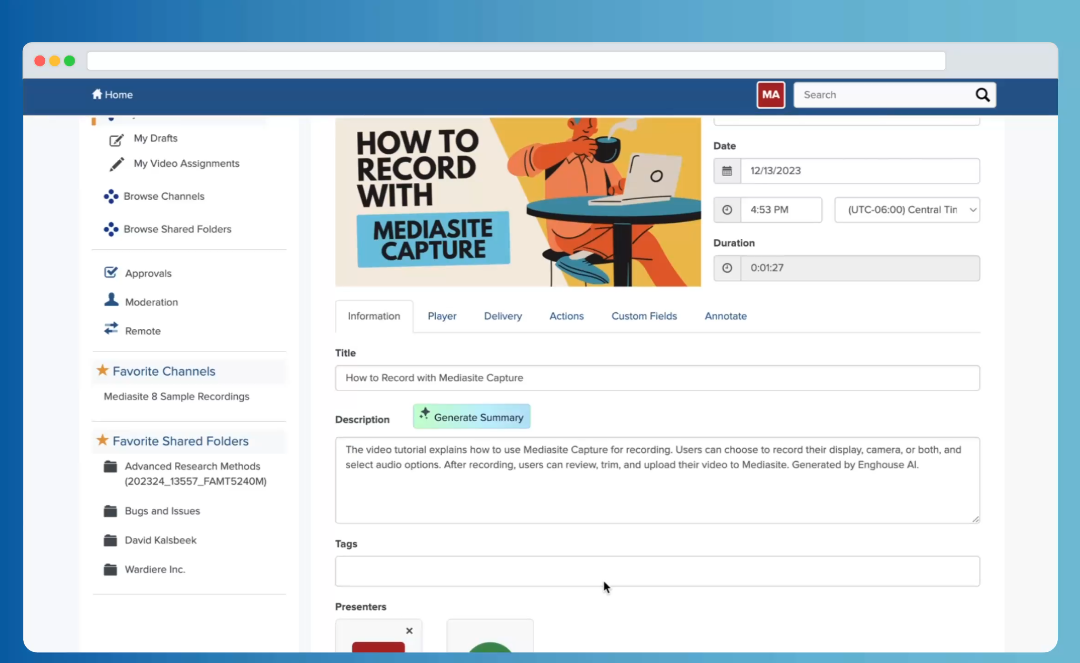
Task: Click the clock icon beside Duration
Action: [727, 268]
